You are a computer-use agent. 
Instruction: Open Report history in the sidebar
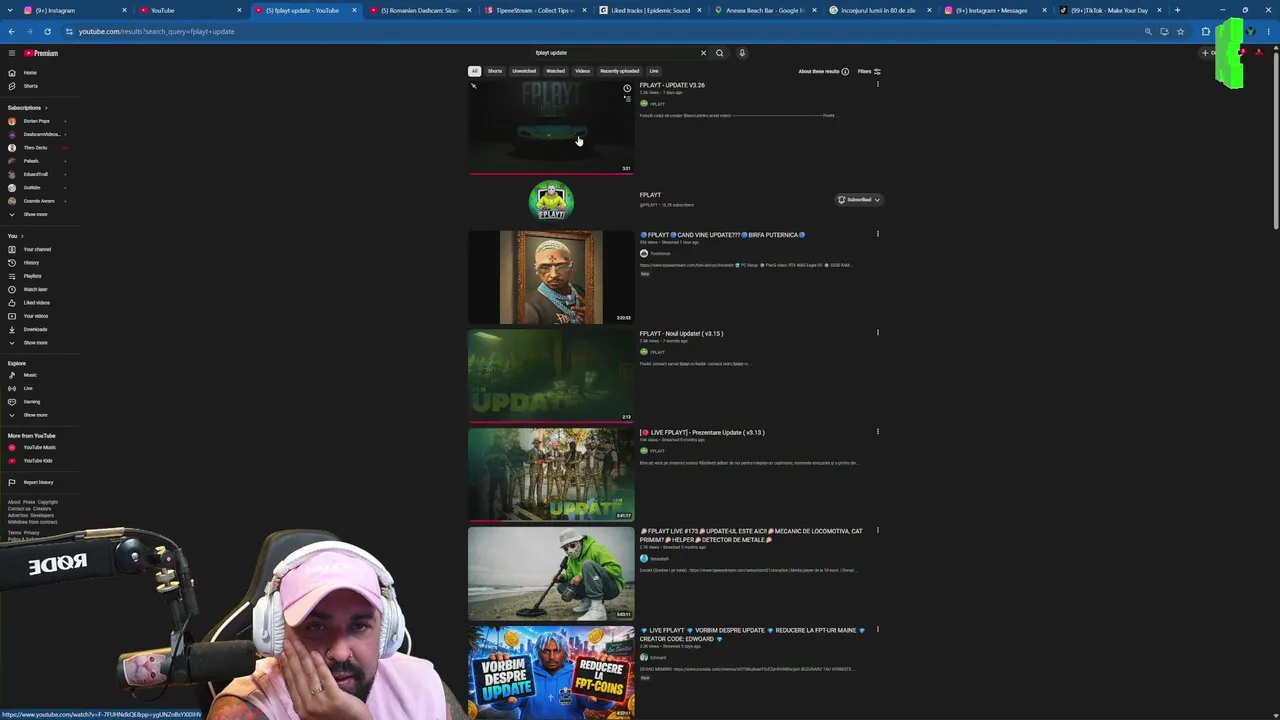[x=38, y=482]
